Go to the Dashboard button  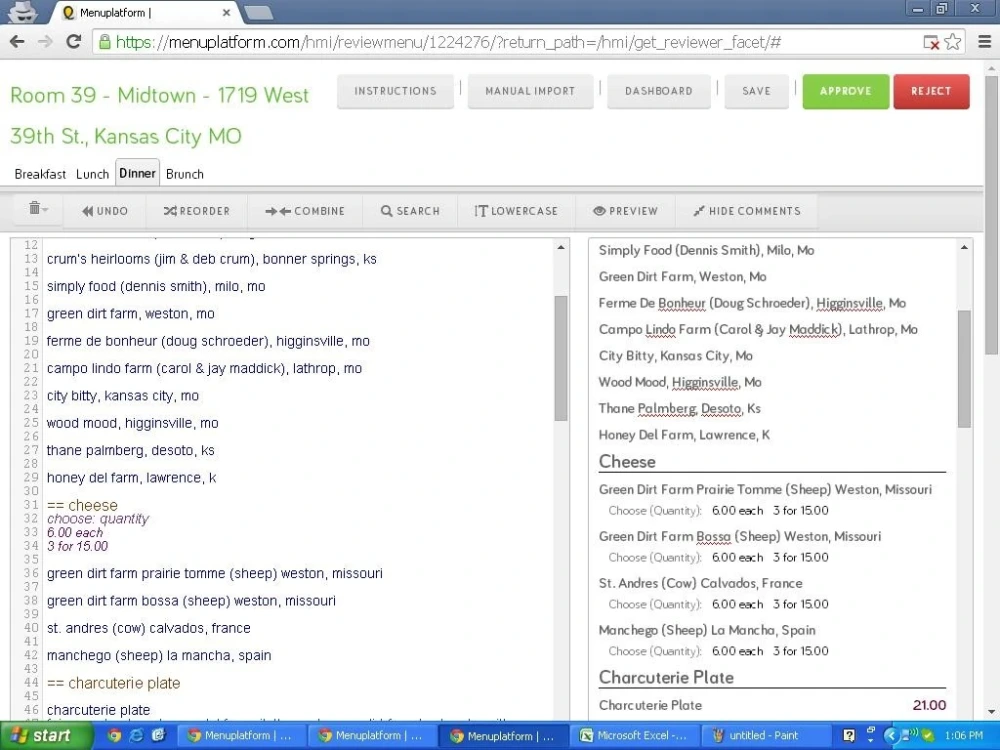659,91
